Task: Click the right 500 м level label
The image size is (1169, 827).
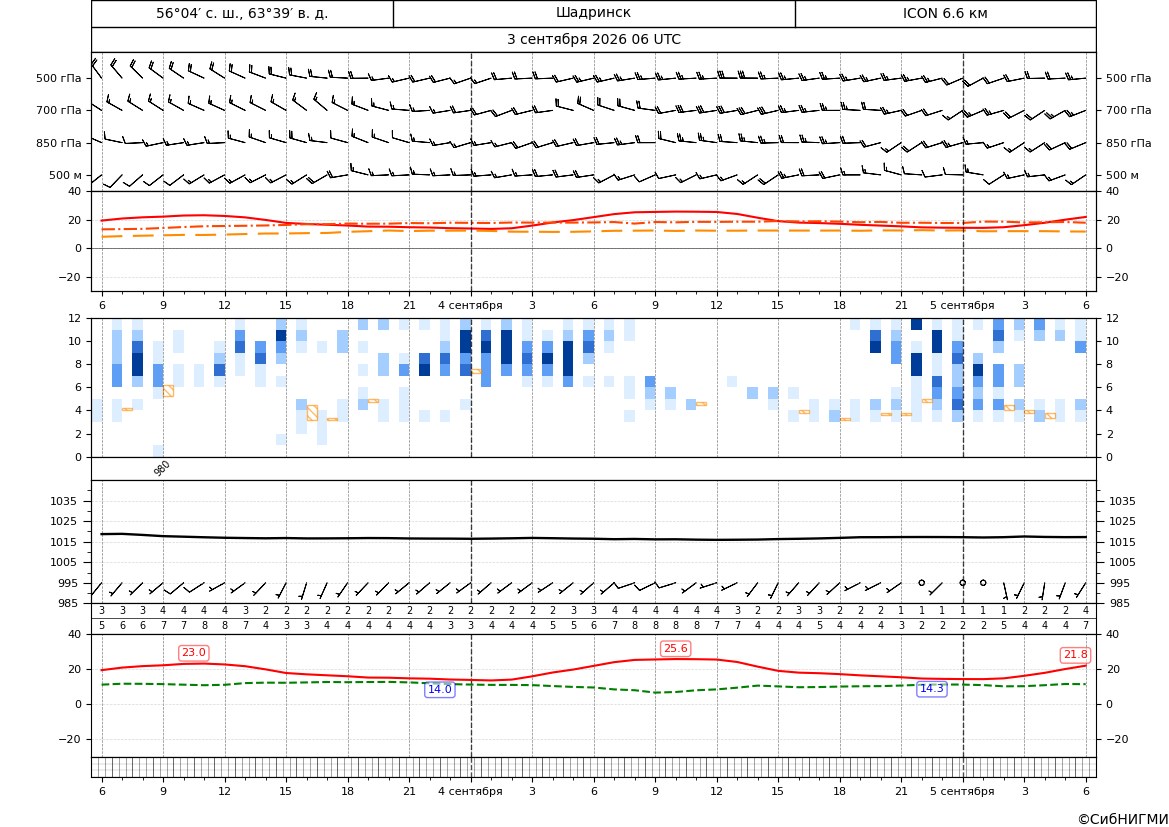Action: click(1123, 175)
